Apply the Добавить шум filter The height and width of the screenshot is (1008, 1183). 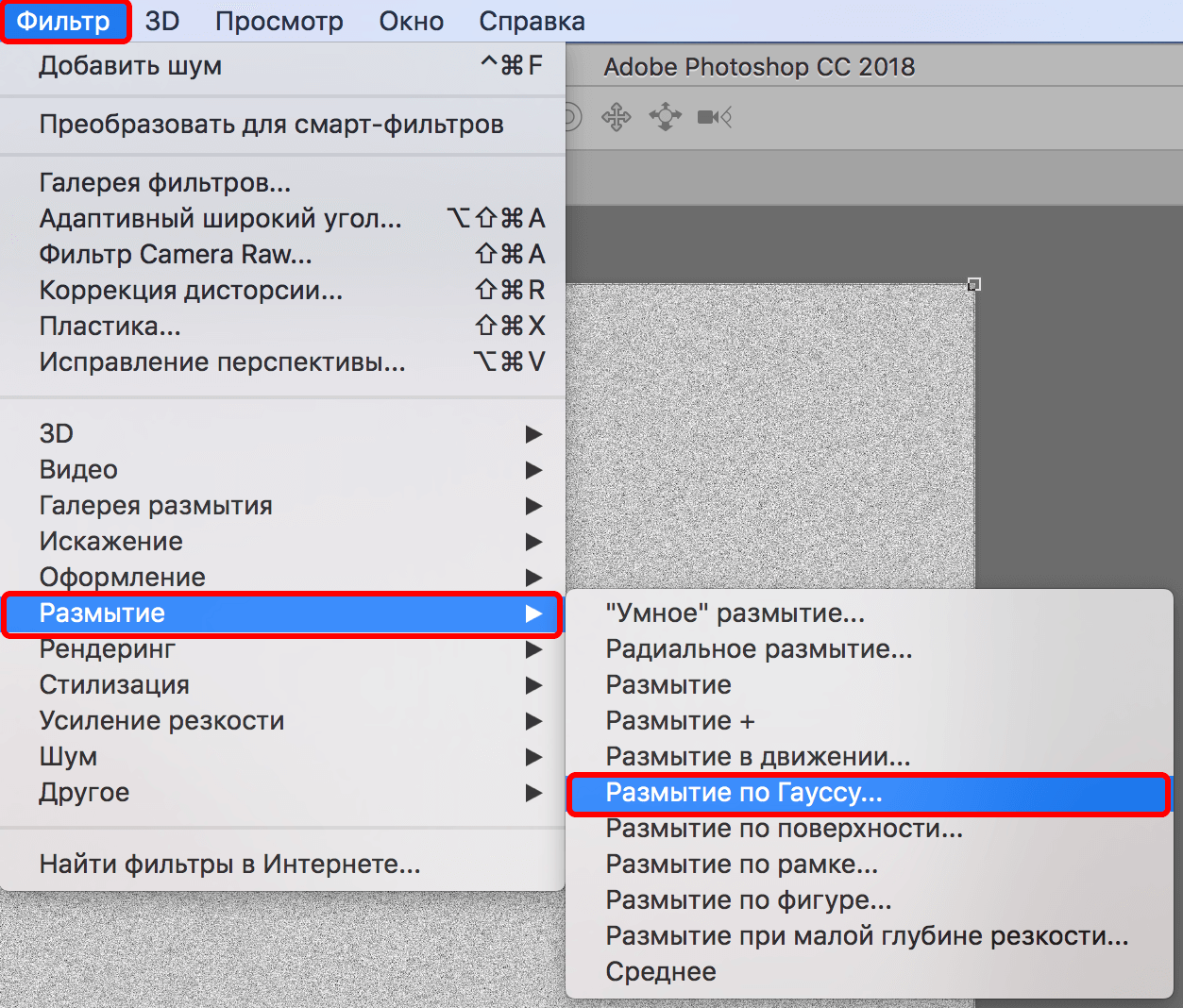[129, 65]
